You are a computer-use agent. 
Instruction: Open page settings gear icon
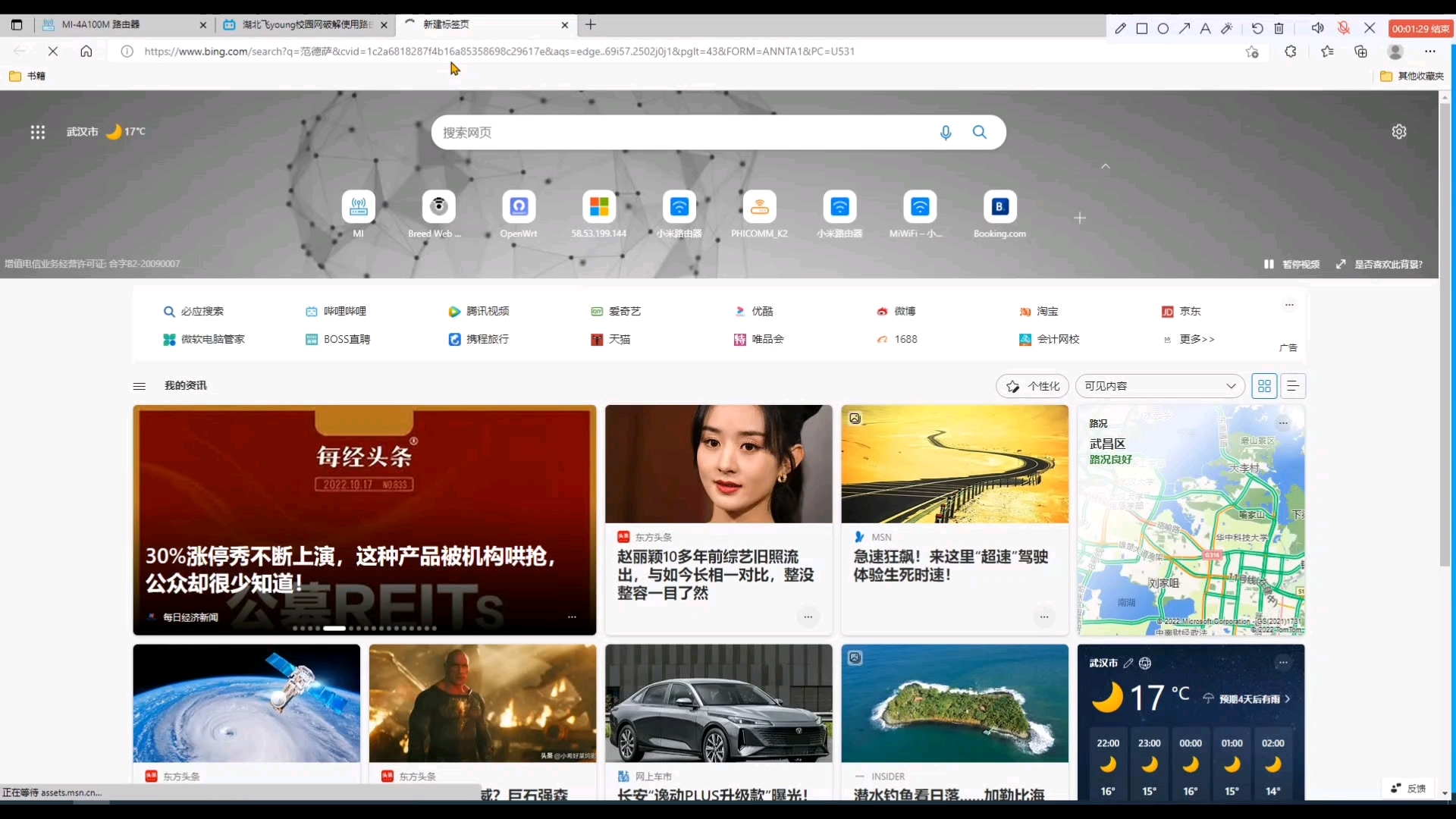point(1399,131)
